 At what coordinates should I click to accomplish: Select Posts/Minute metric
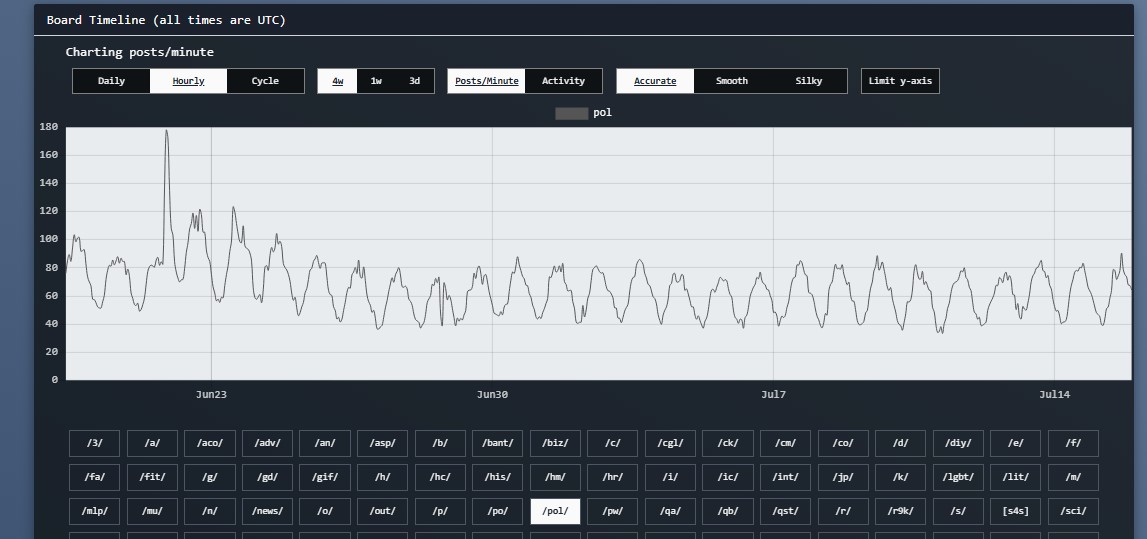[x=486, y=81]
